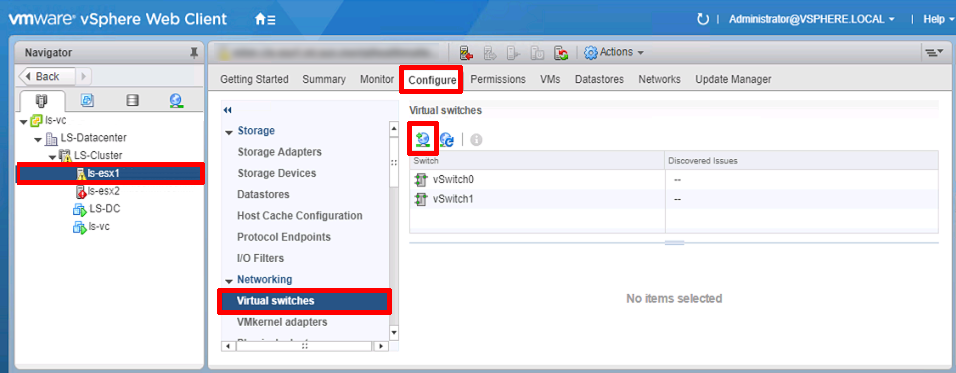Select the Networking navigator tab
956x373 pixels.
click(x=176, y=101)
